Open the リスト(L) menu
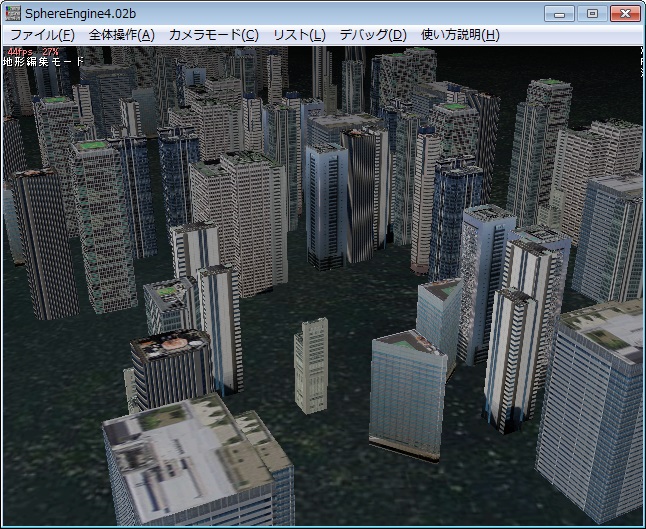This screenshot has height=529, width=646. [299, 35]
